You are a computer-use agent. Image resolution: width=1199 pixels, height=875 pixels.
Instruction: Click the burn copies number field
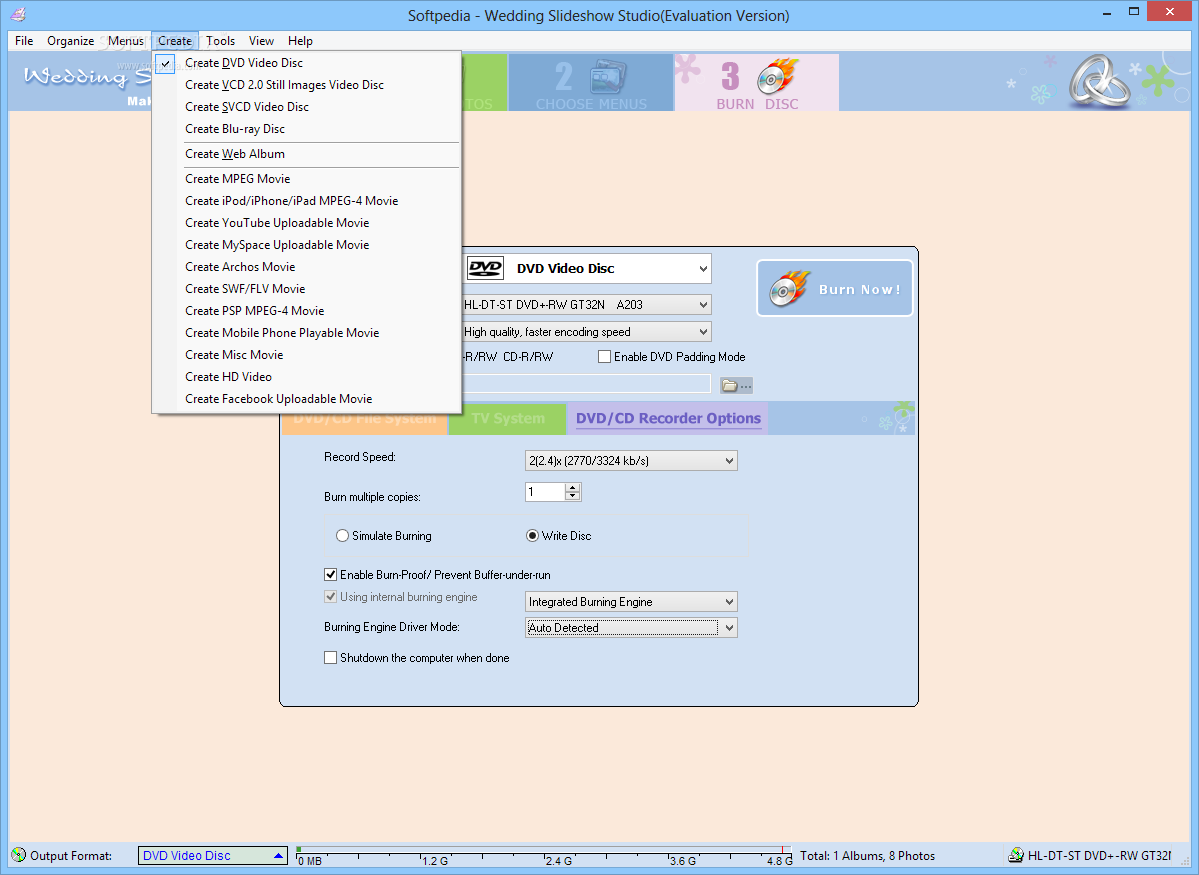point(546,492)
